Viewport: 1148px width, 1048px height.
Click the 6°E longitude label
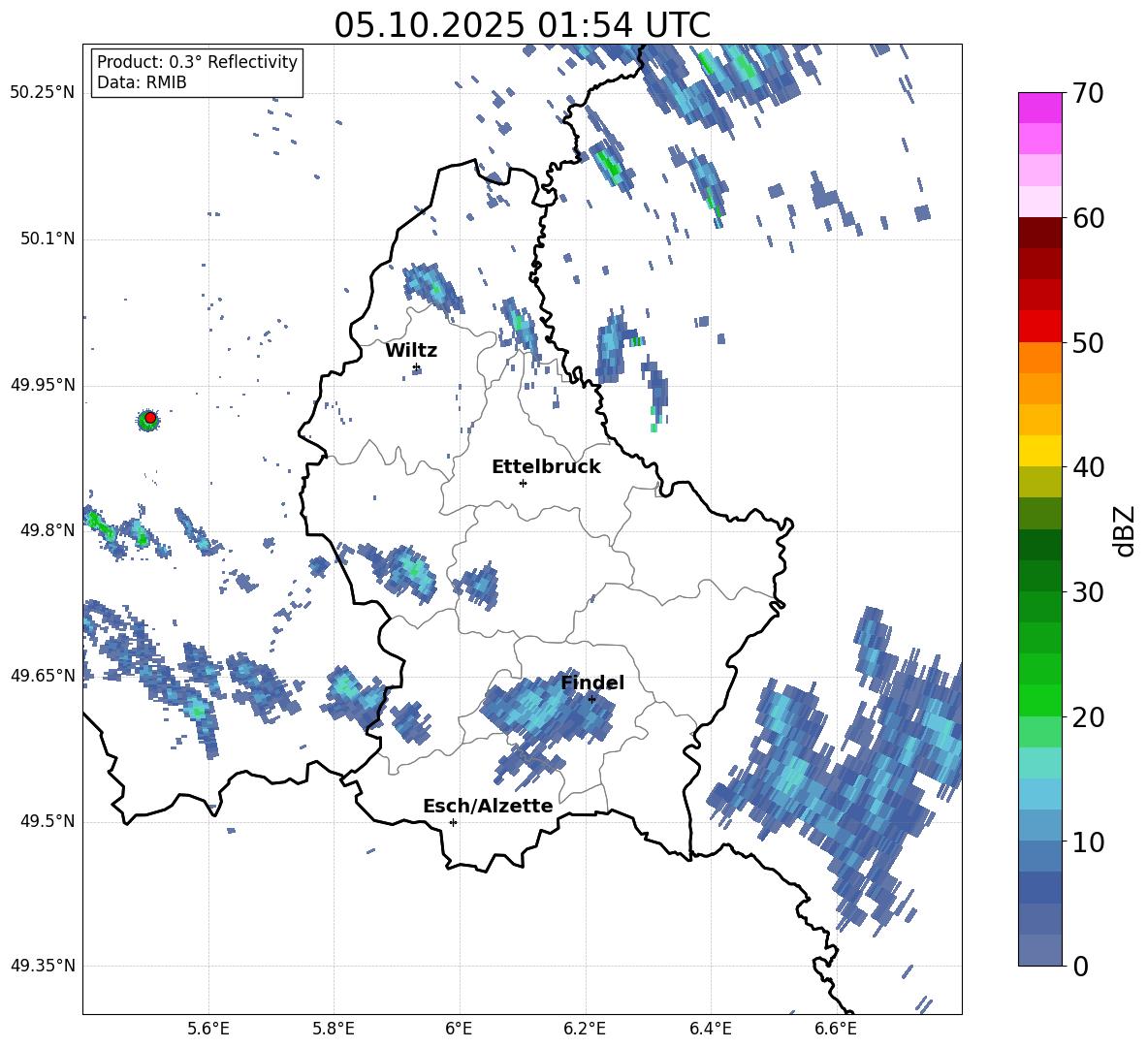point(459,1029)
